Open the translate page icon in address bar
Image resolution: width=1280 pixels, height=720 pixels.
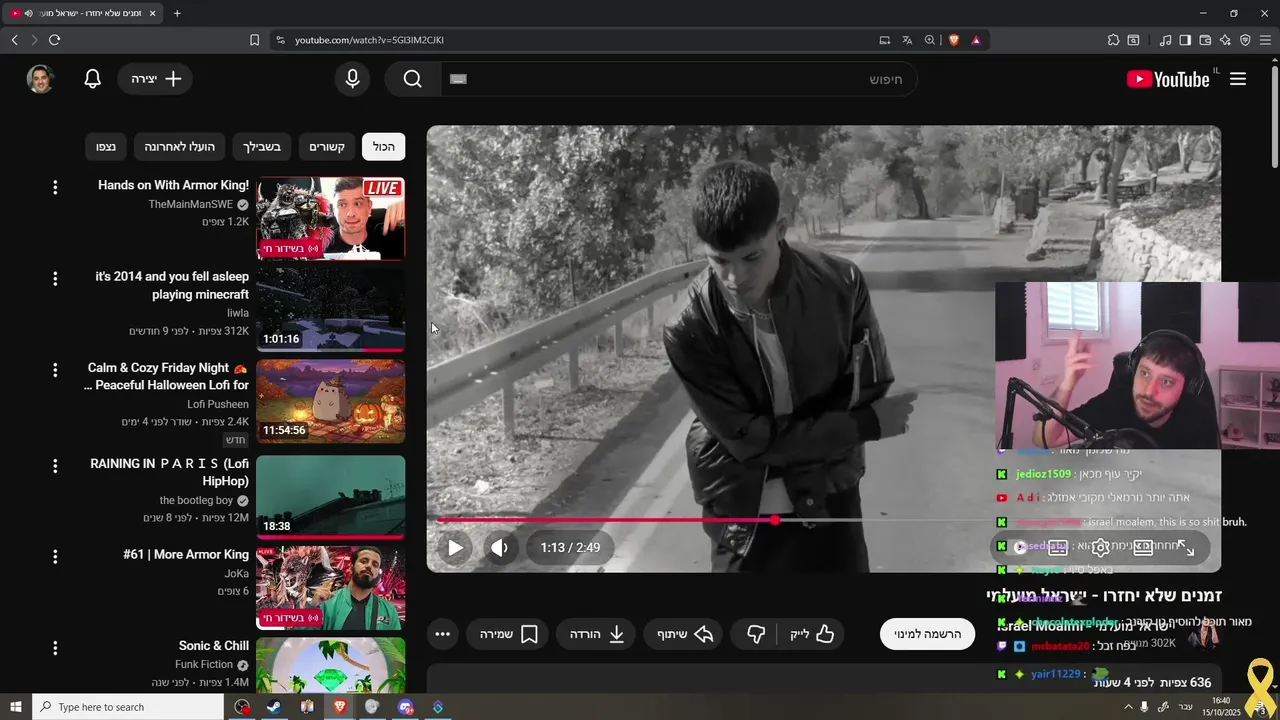(x=907, y=40)
